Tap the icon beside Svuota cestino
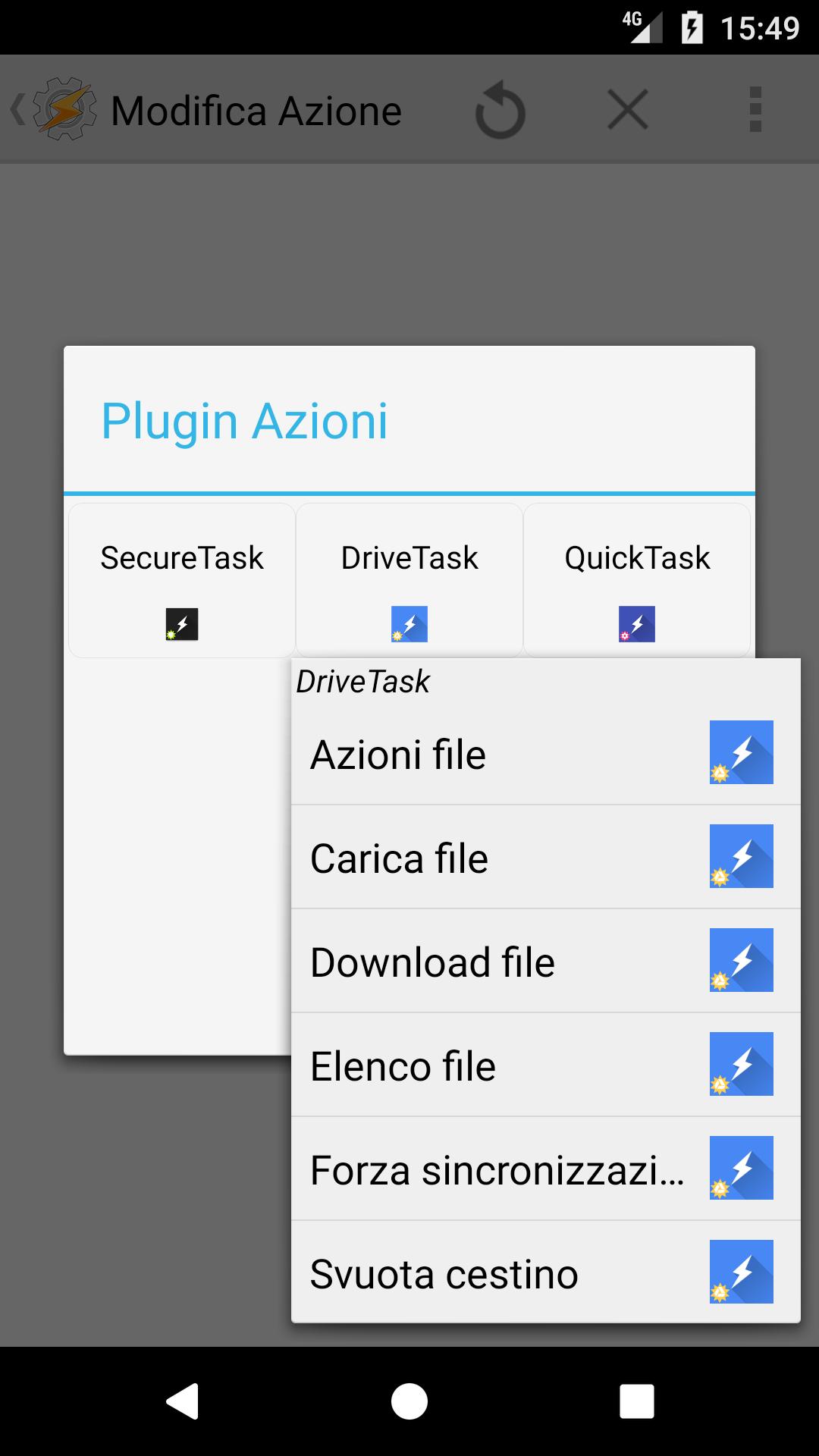Viewport: 819px width, 1456px height. 742,1272
